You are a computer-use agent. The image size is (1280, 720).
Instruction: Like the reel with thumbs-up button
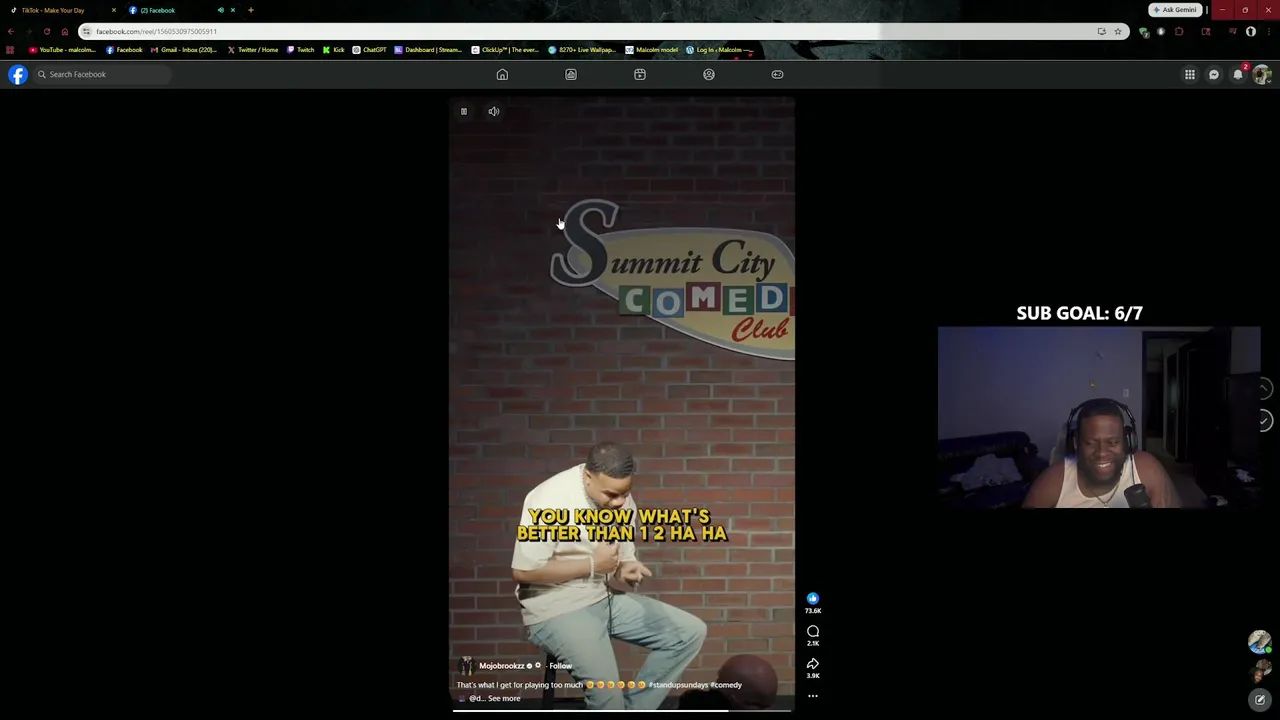813,598
